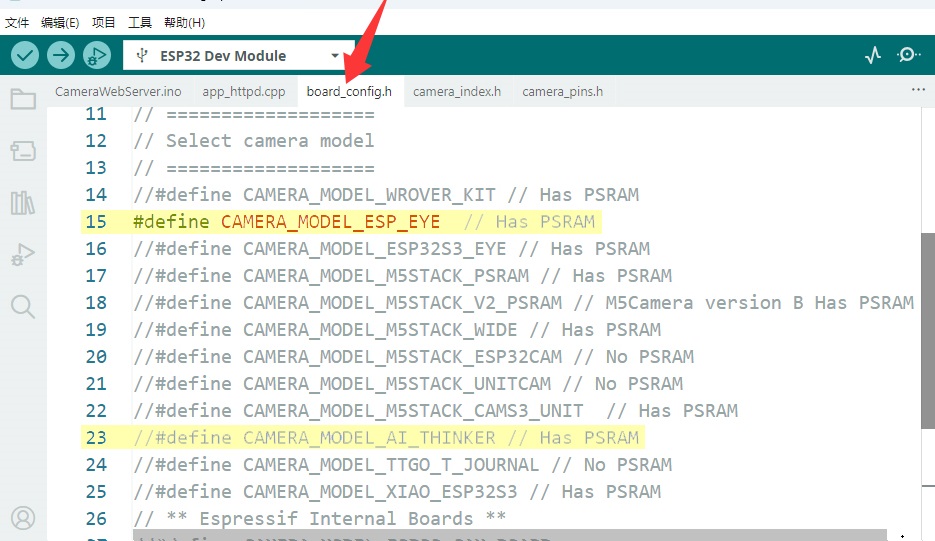The height and width of the screenshot is (541, 935).
Task: Open the tab overflow three-dots menu
Action: [x=918, y=90]
